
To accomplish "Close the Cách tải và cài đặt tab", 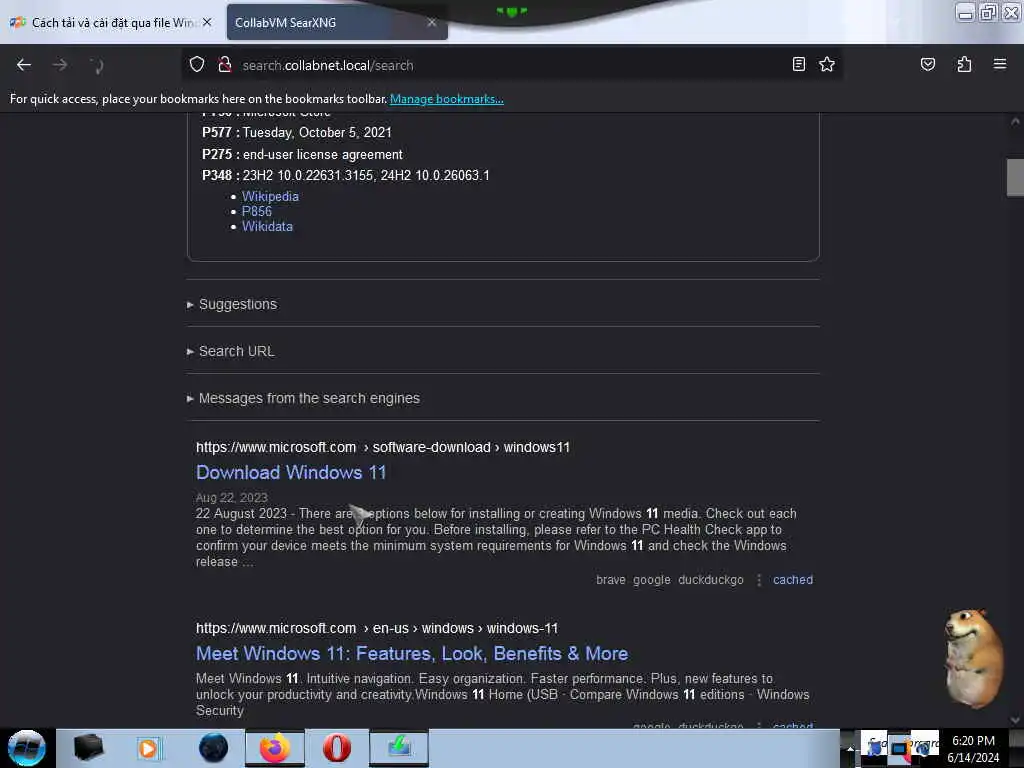I will click(207, 22).
